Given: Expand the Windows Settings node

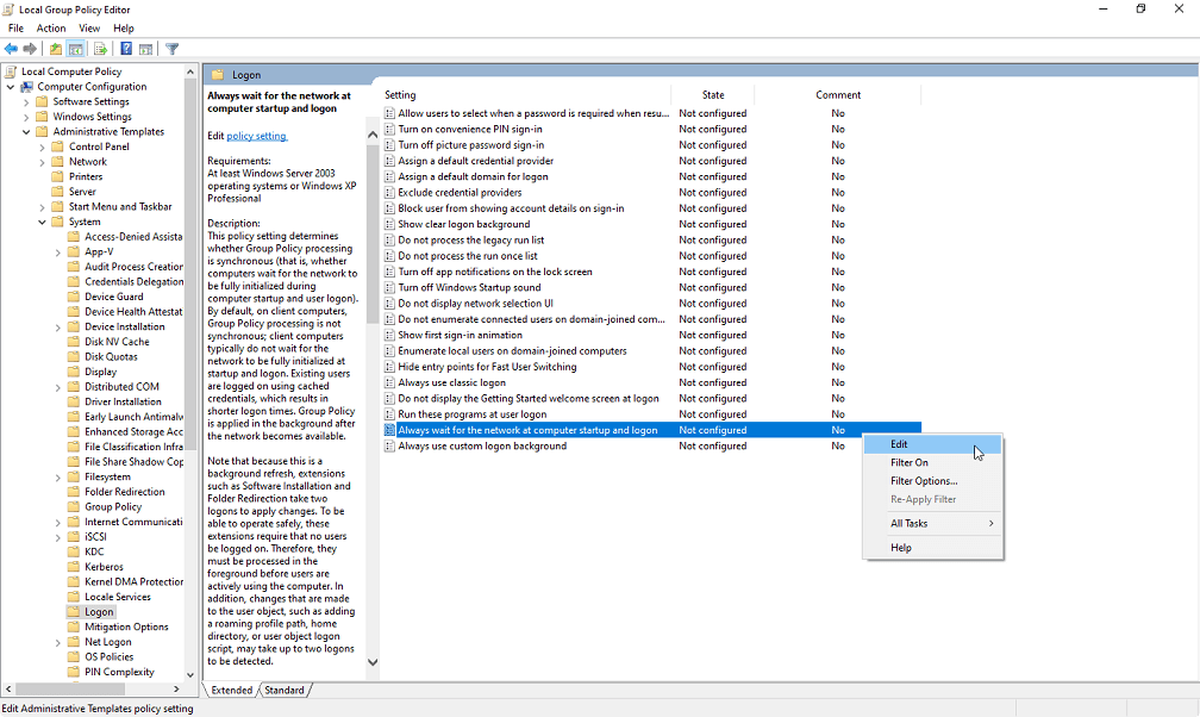Looking at the screenshot, I should 27,117.
